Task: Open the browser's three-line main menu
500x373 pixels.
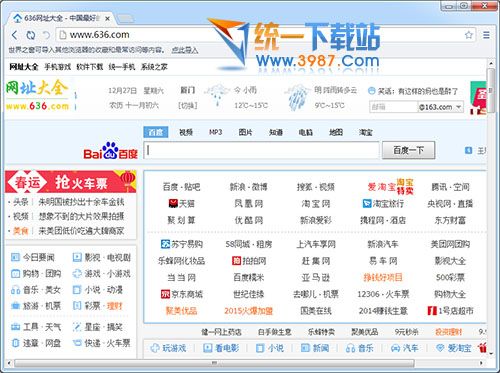Action: click(x=486, y=35)
